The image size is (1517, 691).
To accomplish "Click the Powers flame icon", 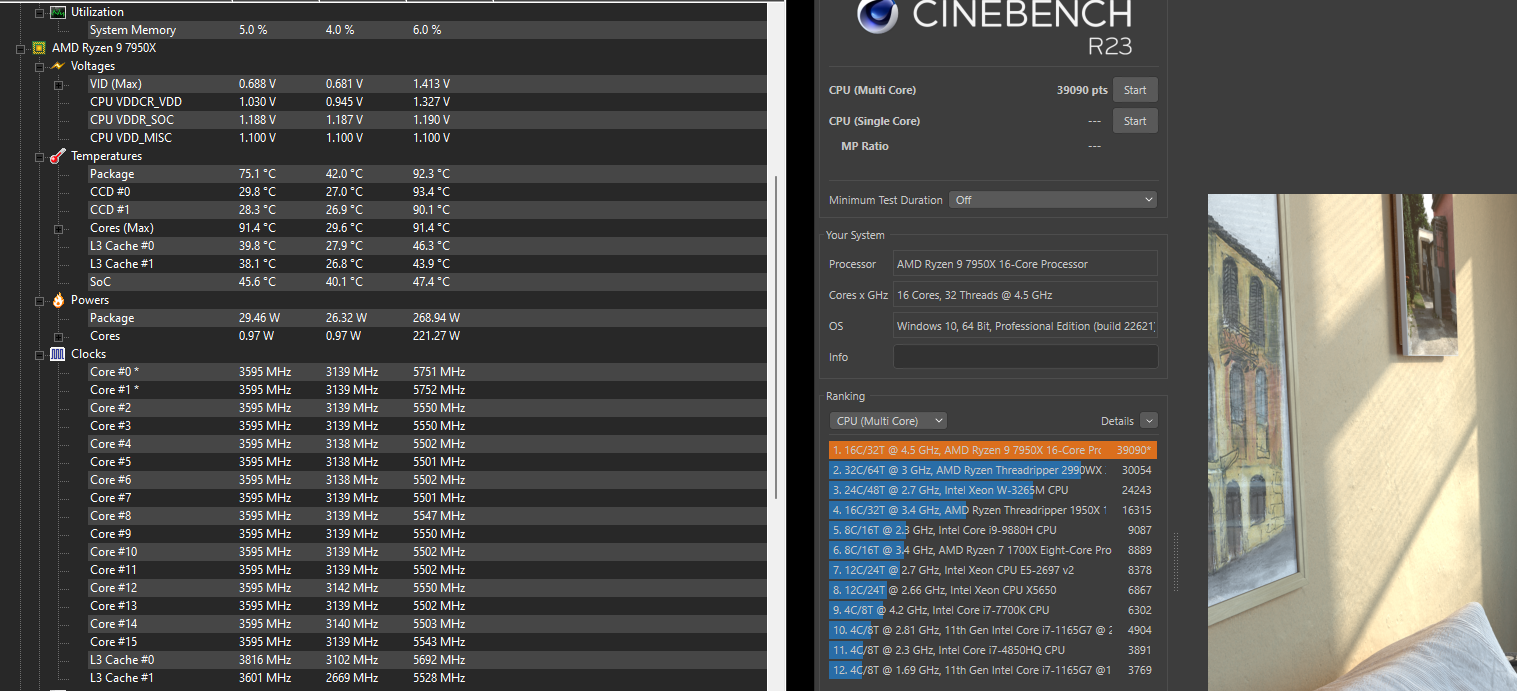I will coord(57,299).
